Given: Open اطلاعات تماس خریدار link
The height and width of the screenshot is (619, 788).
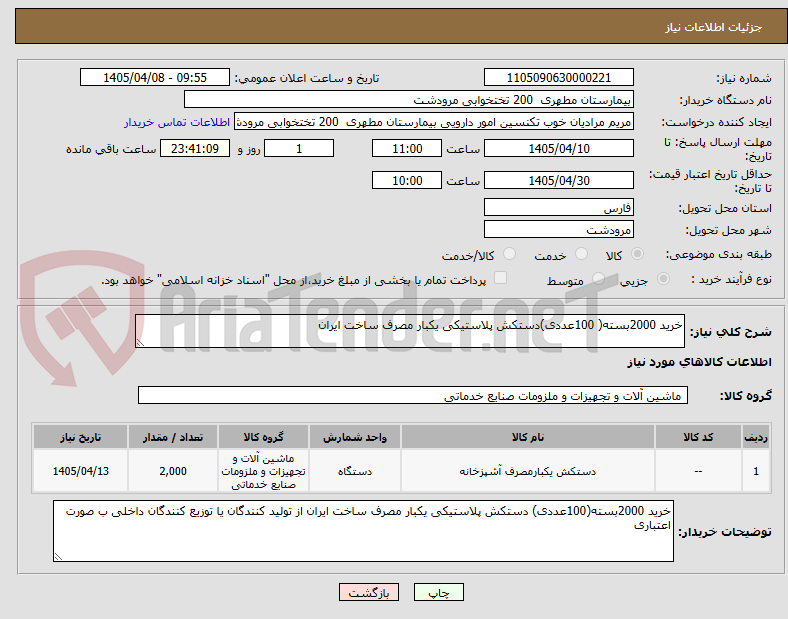Looking at the screenshot, I should [177, 122].
